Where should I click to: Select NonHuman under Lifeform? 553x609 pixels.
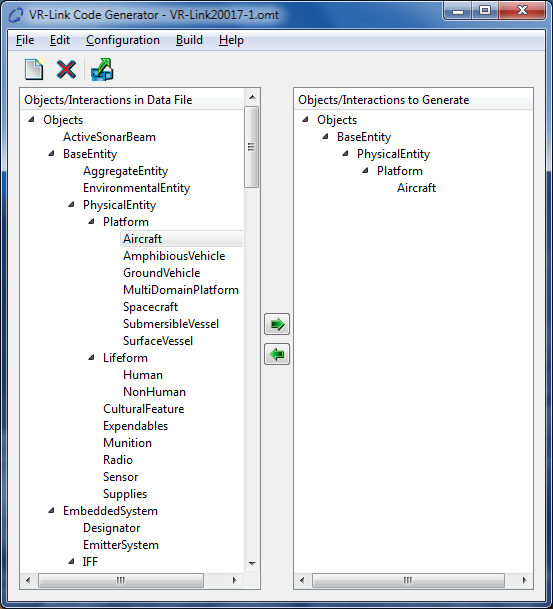(154, 392)
